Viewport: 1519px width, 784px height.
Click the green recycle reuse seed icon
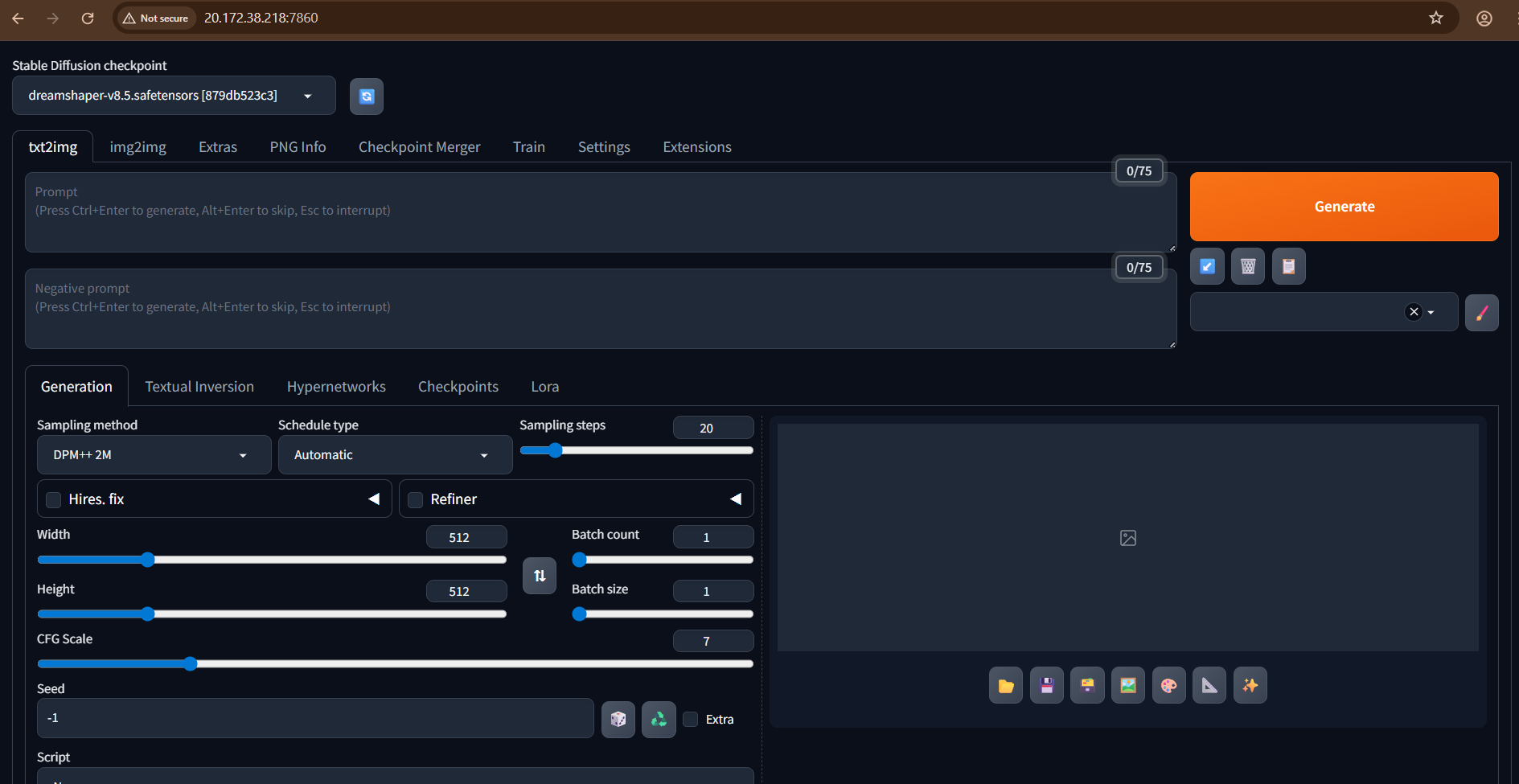tap(659, 719)
